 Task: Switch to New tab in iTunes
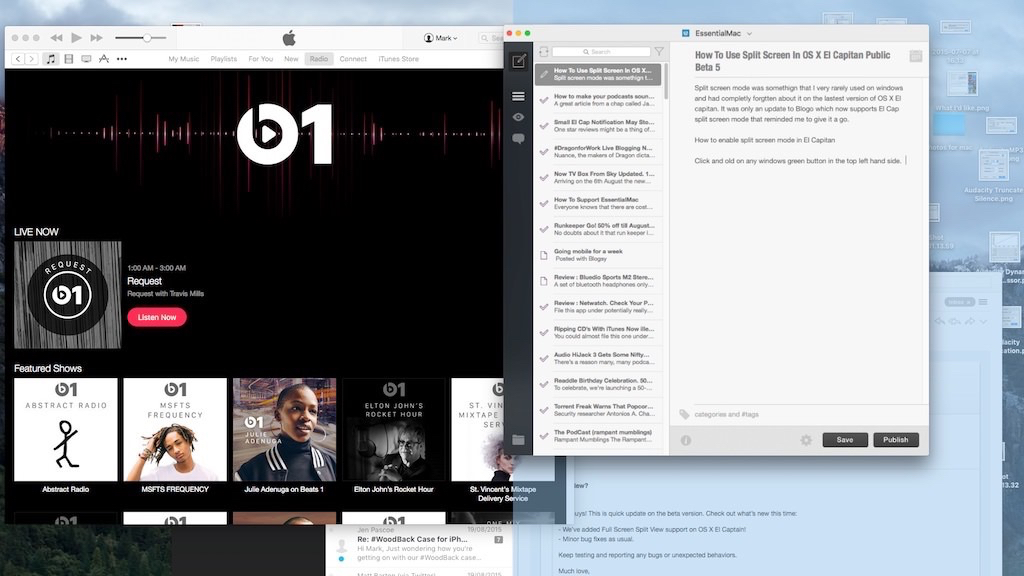pos(291,59)
